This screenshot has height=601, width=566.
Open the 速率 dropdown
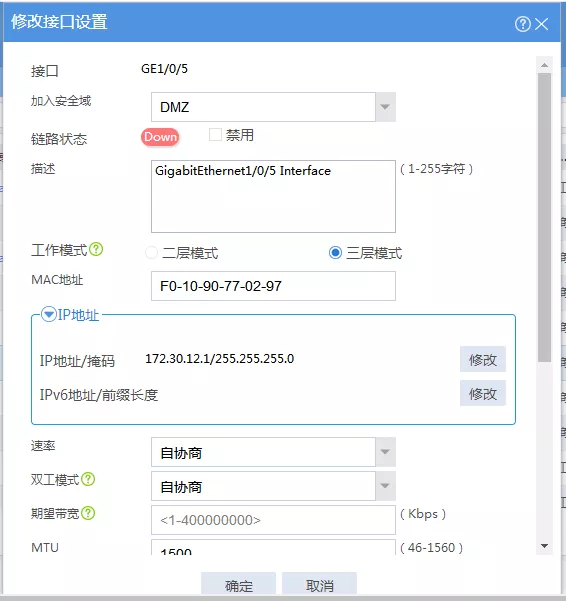coord(273,452)
